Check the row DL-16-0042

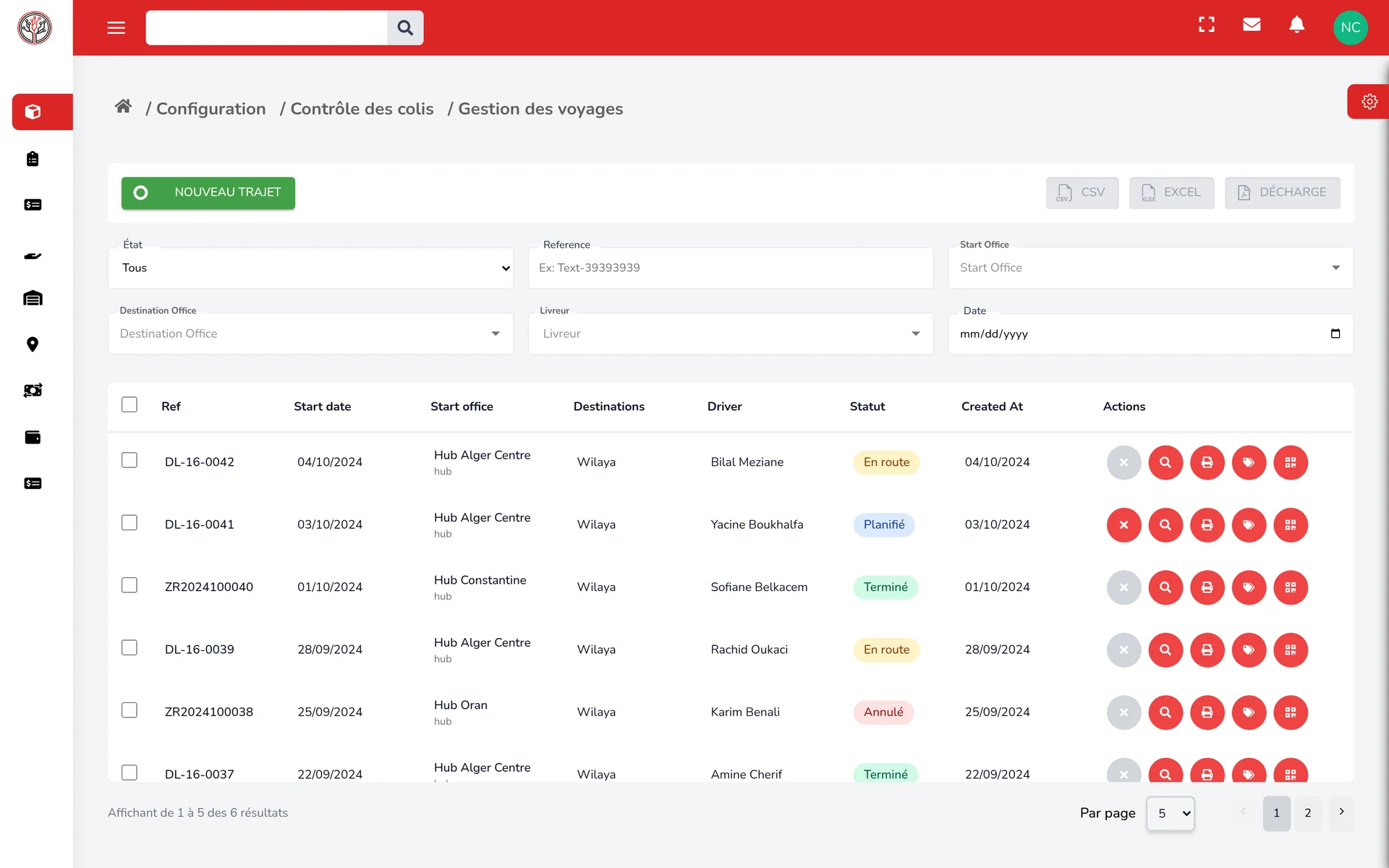[129, 460]
